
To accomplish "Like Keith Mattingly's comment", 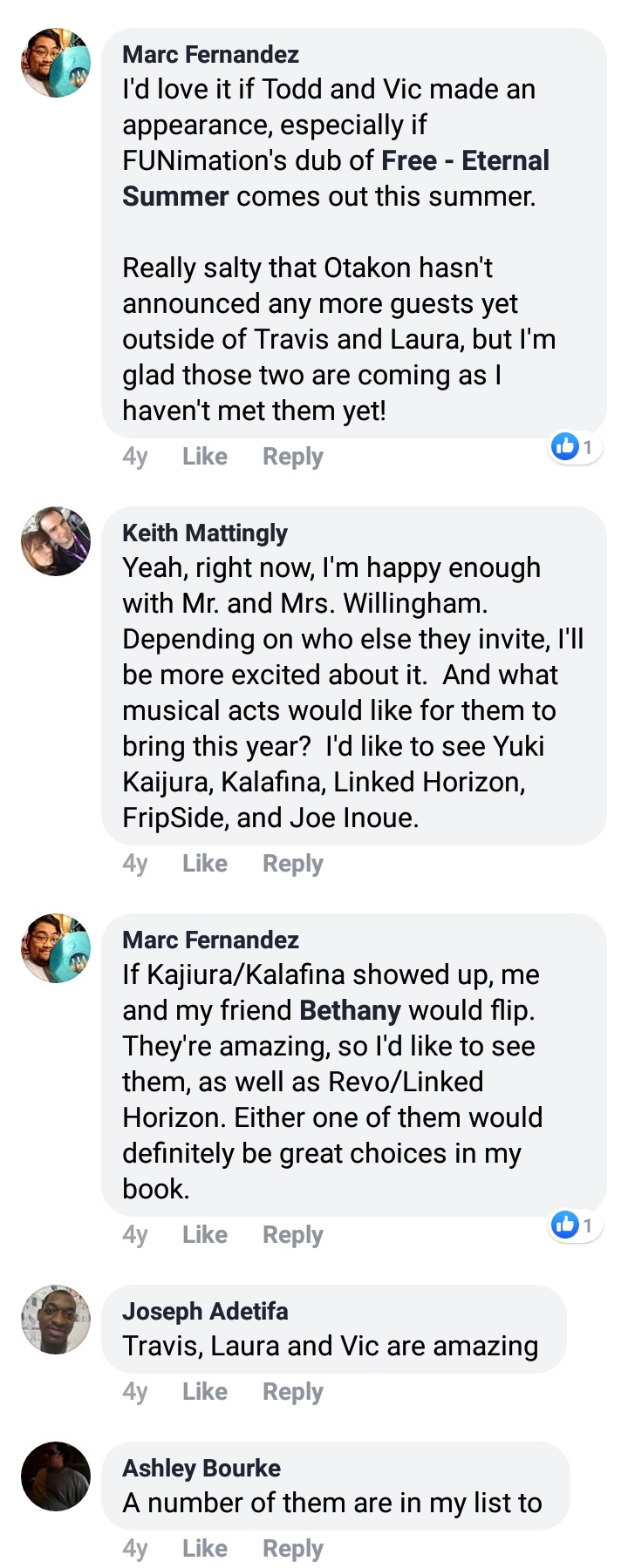I will pyautogui.click(x=205, y=863).
